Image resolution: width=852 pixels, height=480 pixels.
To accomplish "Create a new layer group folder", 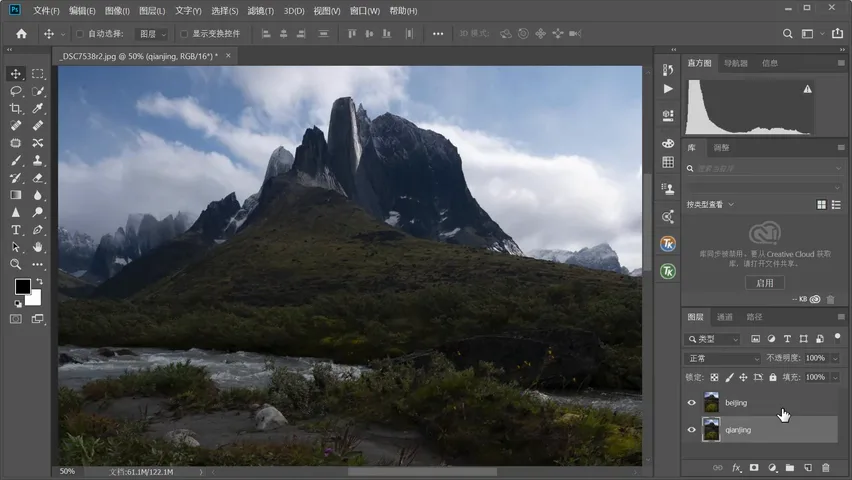I will tap(790, 467).
